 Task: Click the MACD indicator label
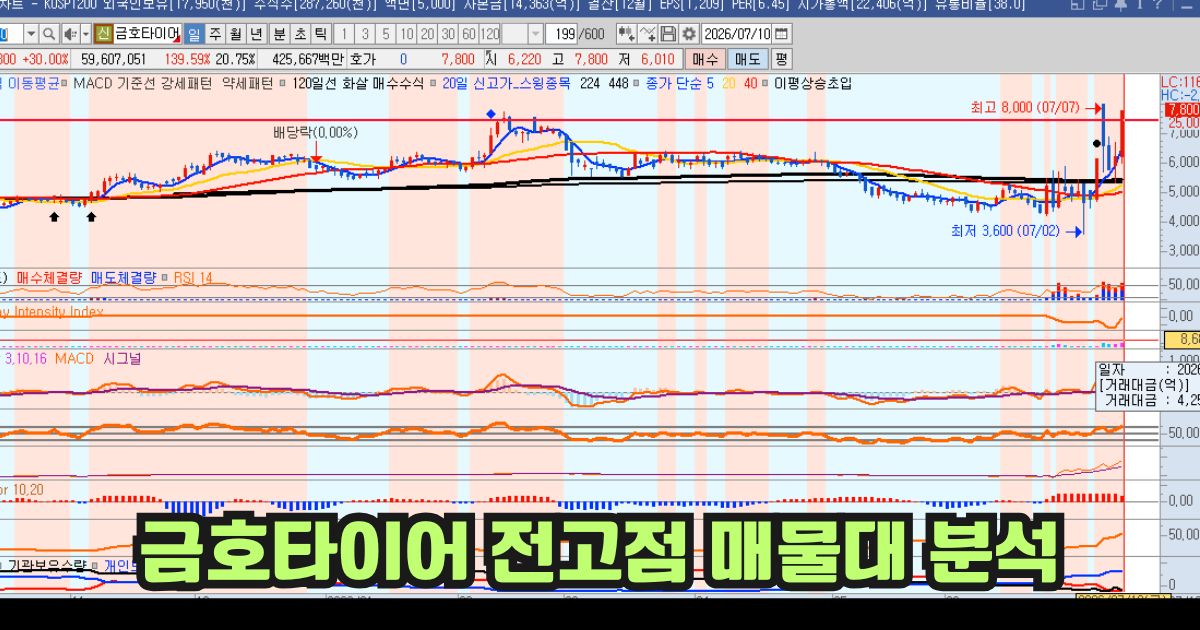pyautogui.click(x=74, y=358)
